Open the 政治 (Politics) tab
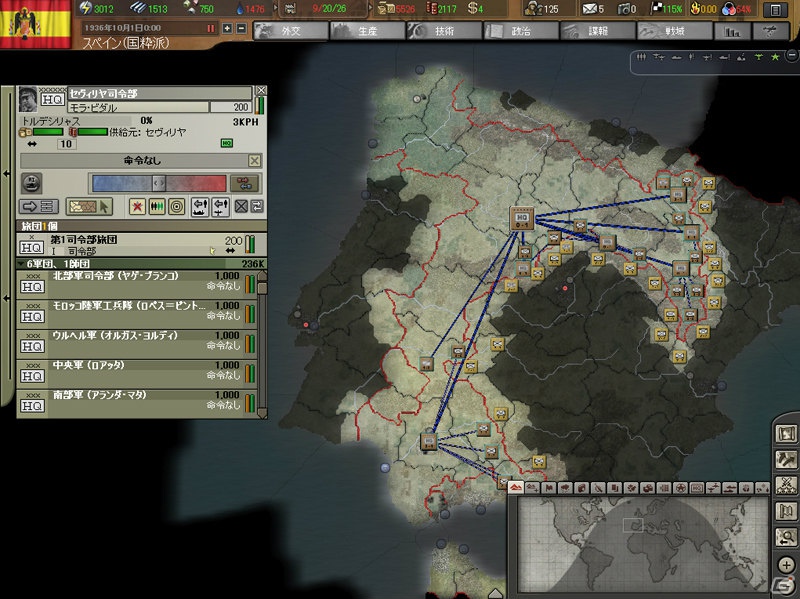The image size is (800, 599). [520, 31]
